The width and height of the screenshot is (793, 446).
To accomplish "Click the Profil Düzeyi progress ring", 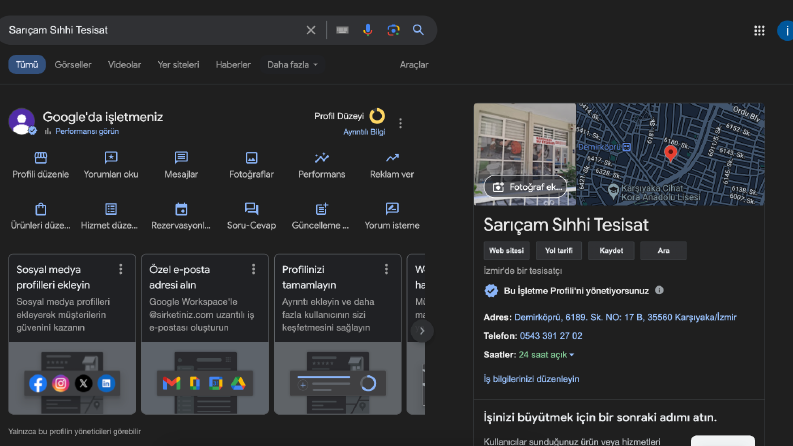I will [x=377, y=116].
